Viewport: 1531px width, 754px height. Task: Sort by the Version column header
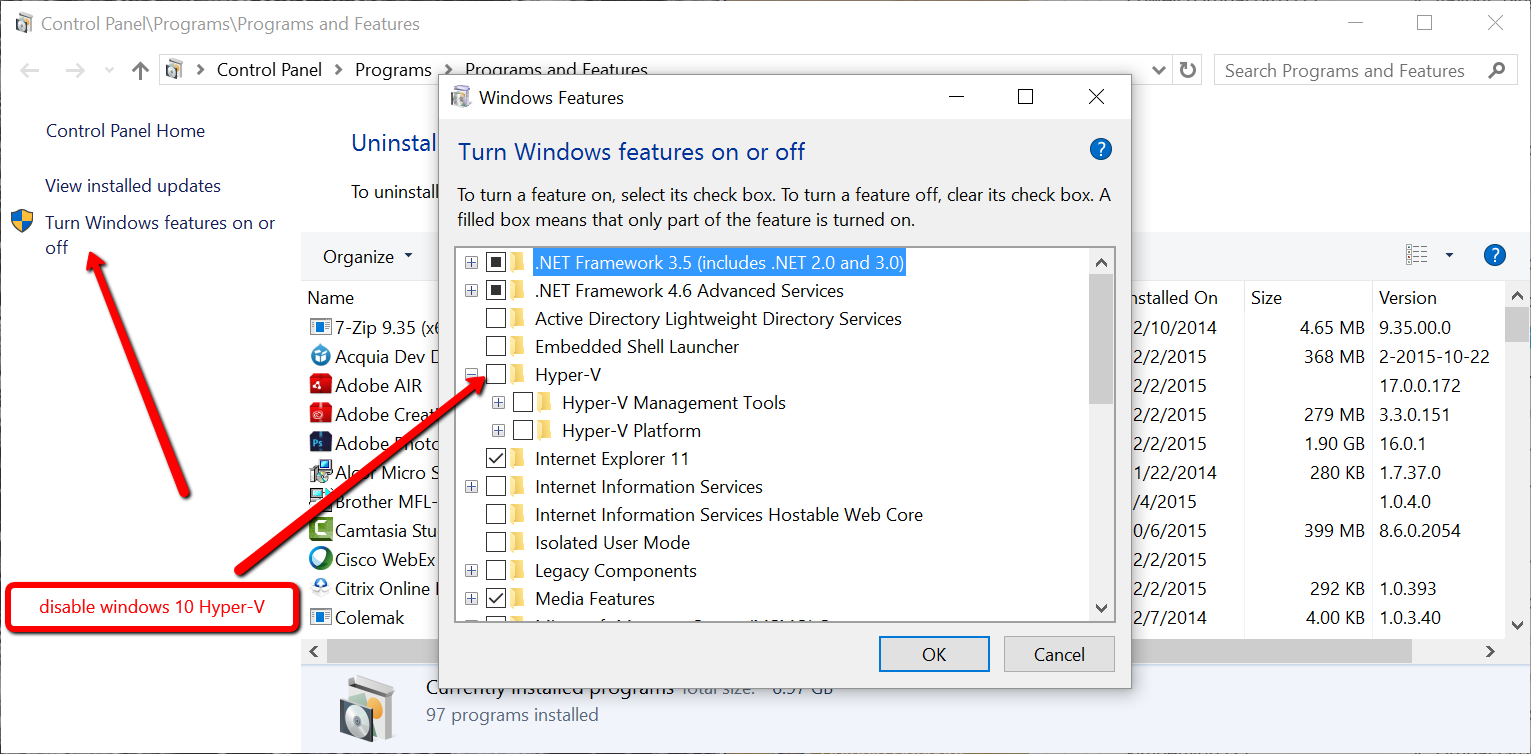(1407, 298)
